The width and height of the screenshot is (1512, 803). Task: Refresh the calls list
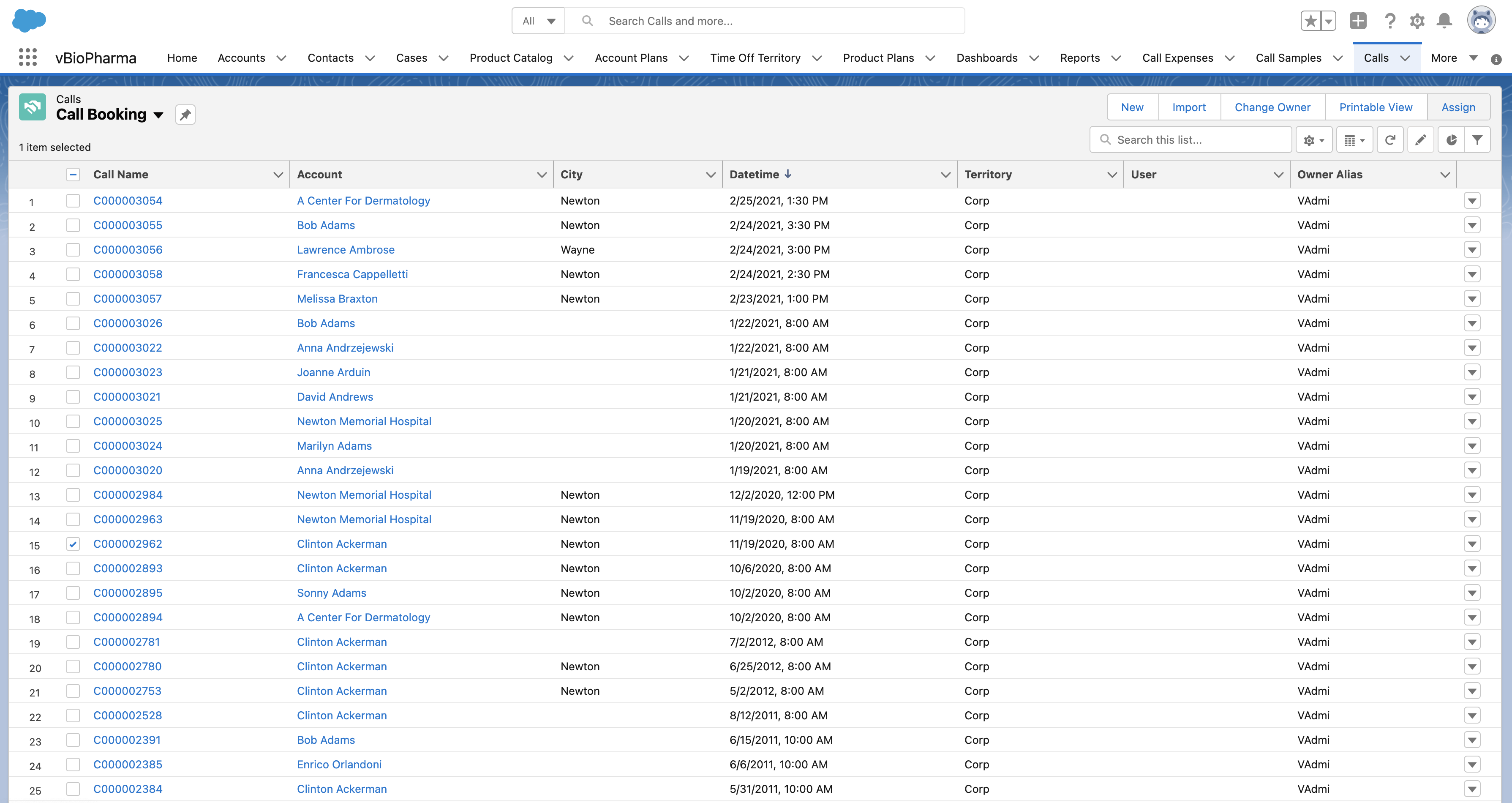(x=1389, y=140)
